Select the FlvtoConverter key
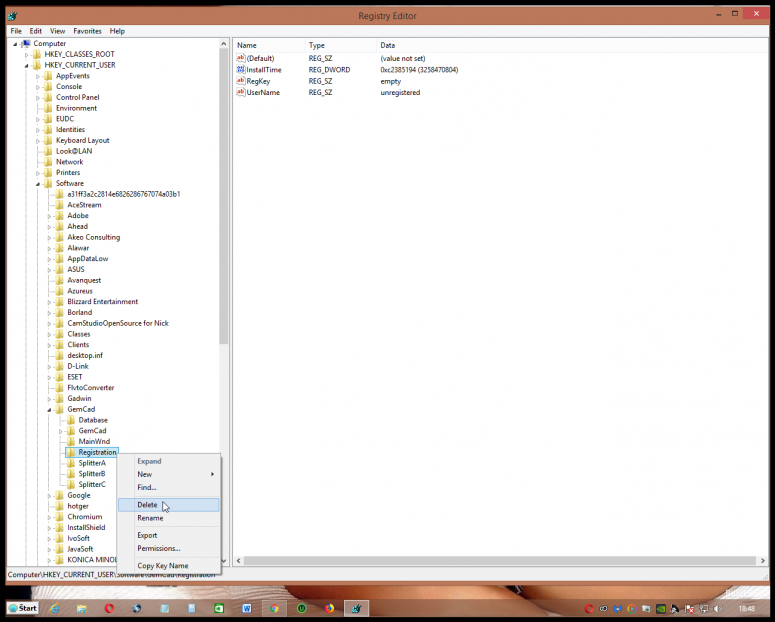Image resolution: width=775 pixels, height=622 pixels. click(x=91, y=388)
